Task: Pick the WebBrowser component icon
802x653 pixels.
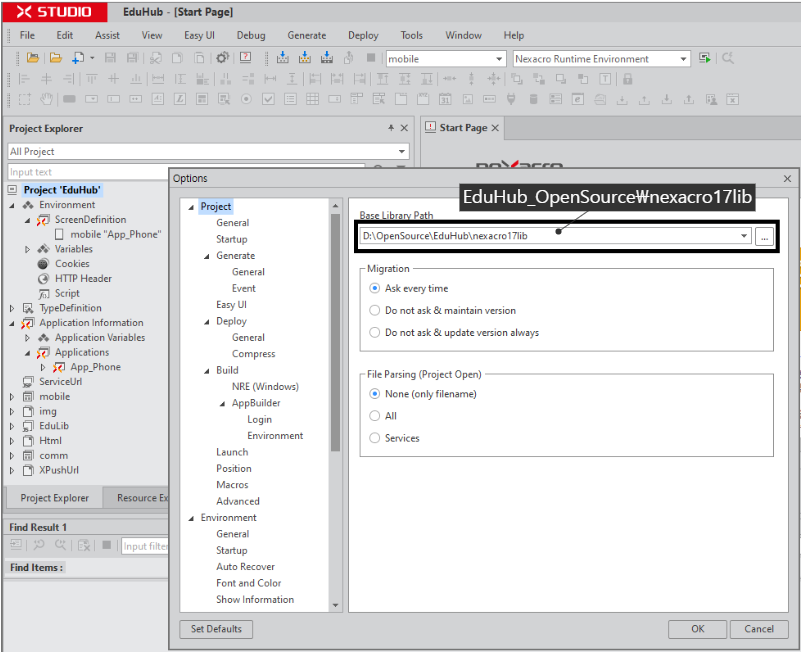Action: (x=577, y=99)
